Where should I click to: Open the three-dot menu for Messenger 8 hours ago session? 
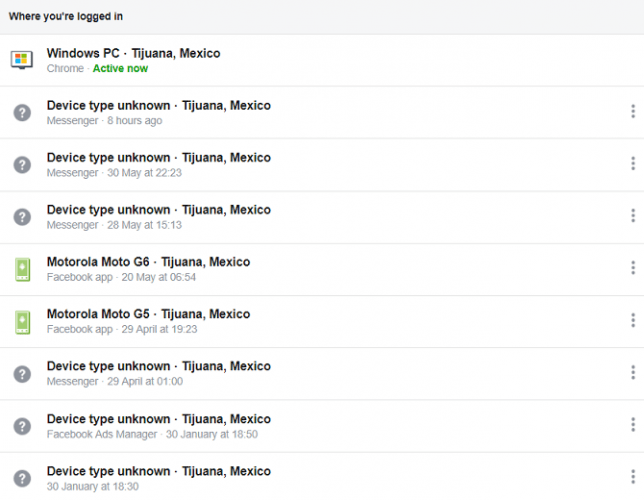point(633,112)
